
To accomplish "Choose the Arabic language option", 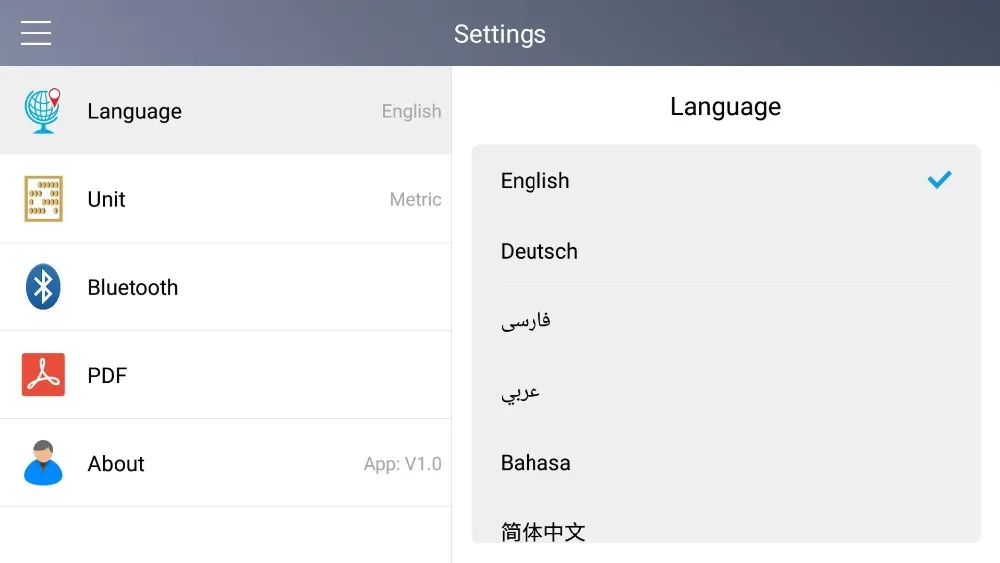I will (x=521, y=392).
